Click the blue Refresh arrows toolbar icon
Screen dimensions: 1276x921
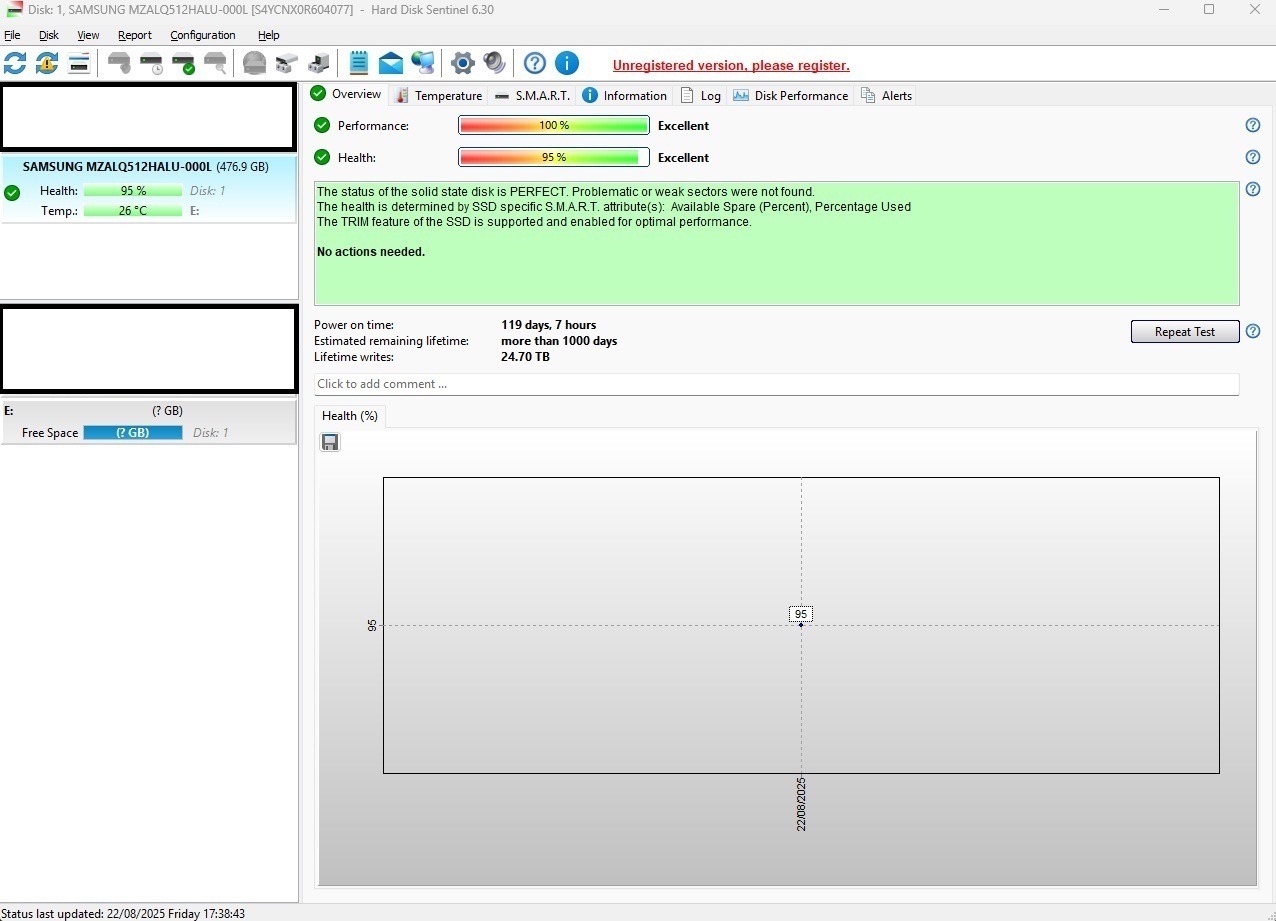(15, 64)
